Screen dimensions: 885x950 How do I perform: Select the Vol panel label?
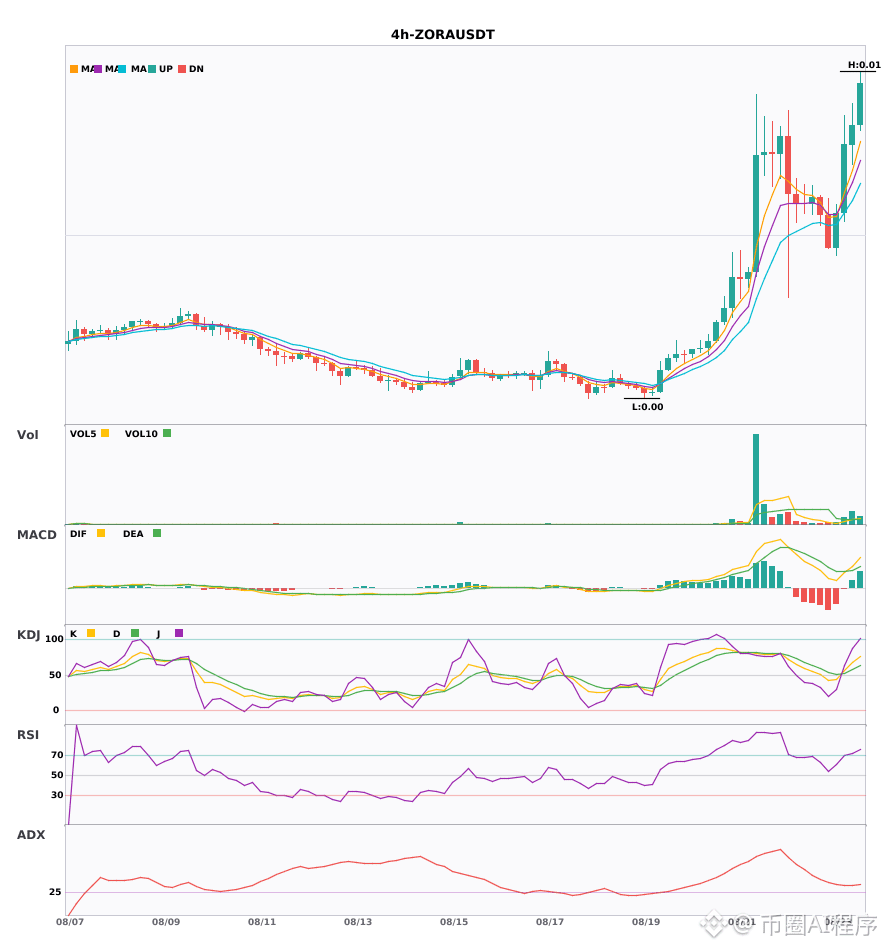27,435
